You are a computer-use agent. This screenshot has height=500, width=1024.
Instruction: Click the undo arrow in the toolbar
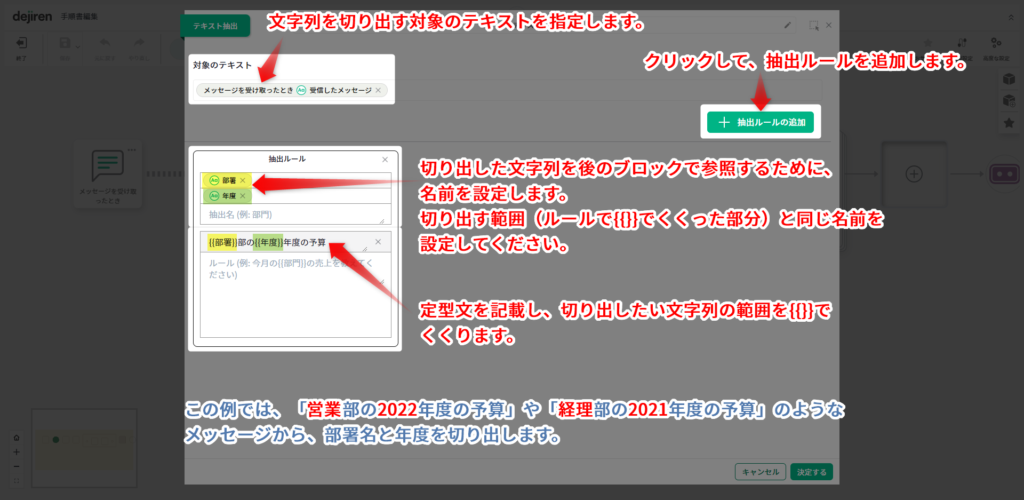click(104, 43)
